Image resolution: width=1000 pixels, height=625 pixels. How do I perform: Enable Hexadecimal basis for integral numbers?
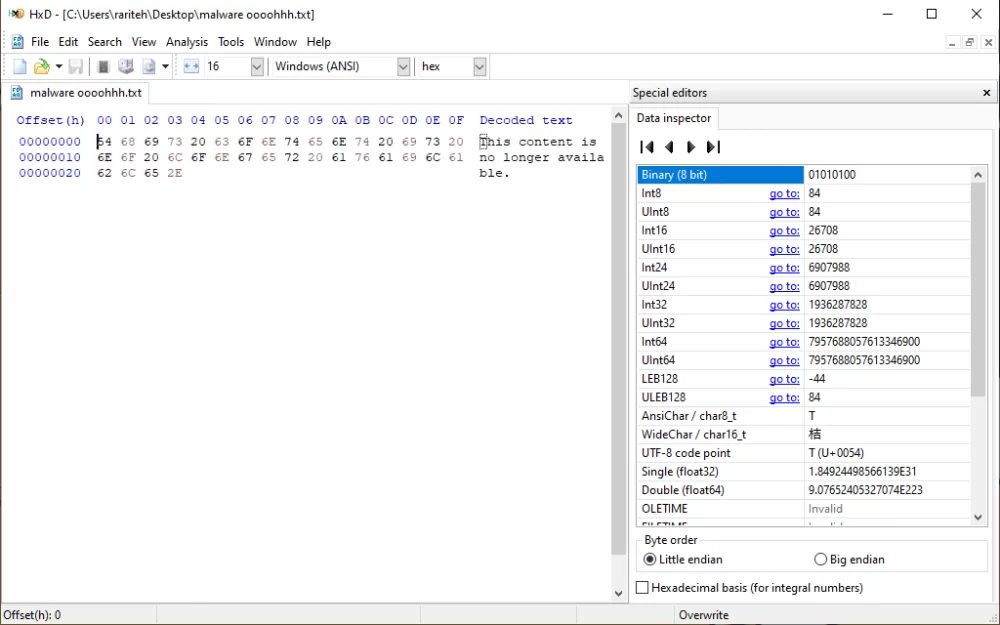coord(749,587)
